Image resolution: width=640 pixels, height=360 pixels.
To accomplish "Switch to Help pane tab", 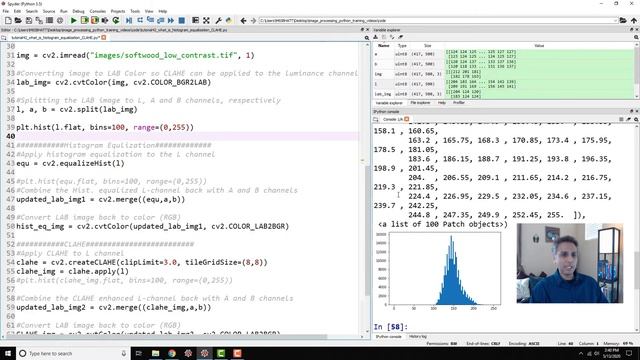I will pos(442,103).
